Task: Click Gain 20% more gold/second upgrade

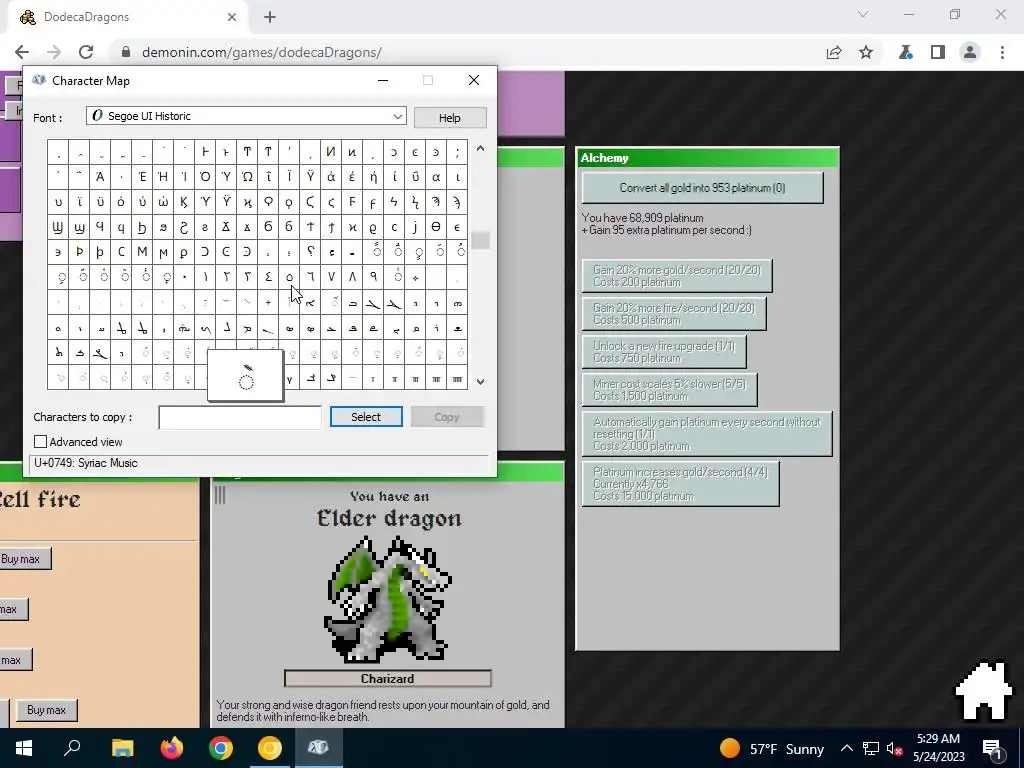Action: click(x=677, y=276)
